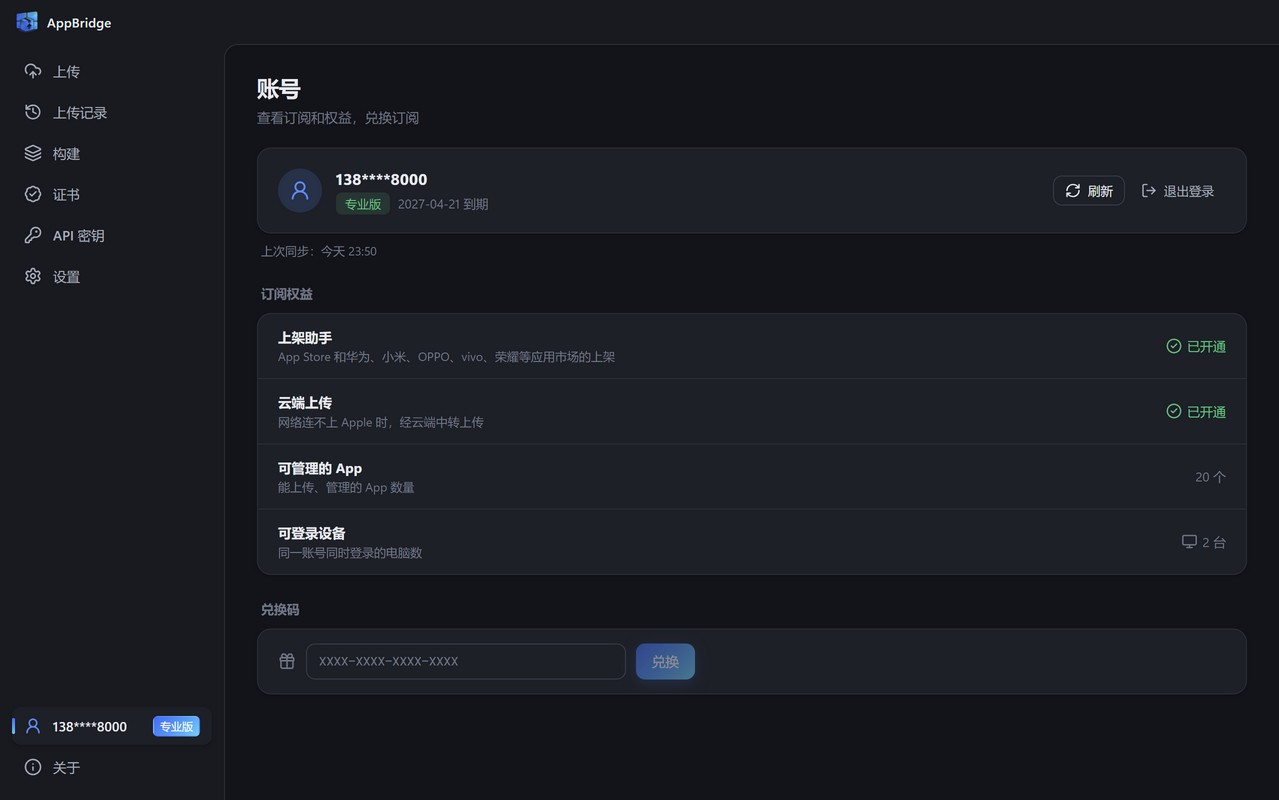The width and height of the screenshot is (1279, 800).
Task: Open the 证书 section
Action: 112,194
